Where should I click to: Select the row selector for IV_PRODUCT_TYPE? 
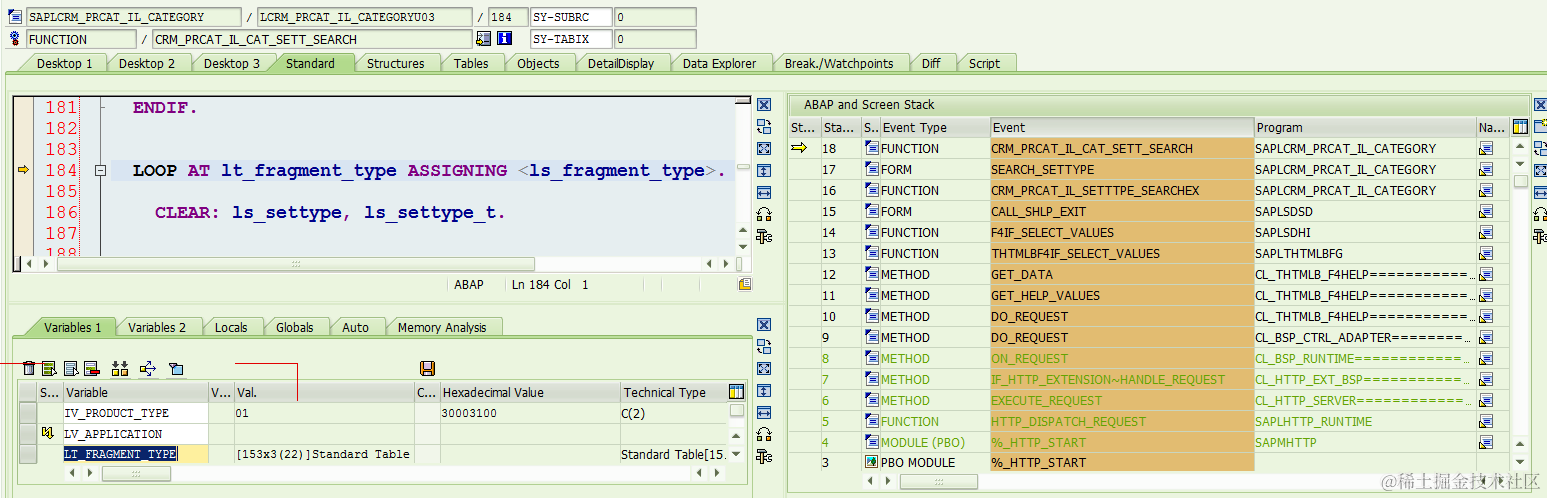tap(28, 413)
